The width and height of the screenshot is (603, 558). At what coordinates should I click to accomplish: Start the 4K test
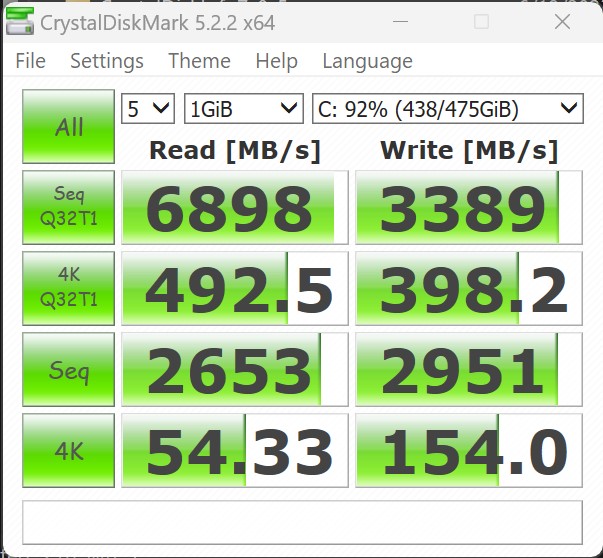68,451
